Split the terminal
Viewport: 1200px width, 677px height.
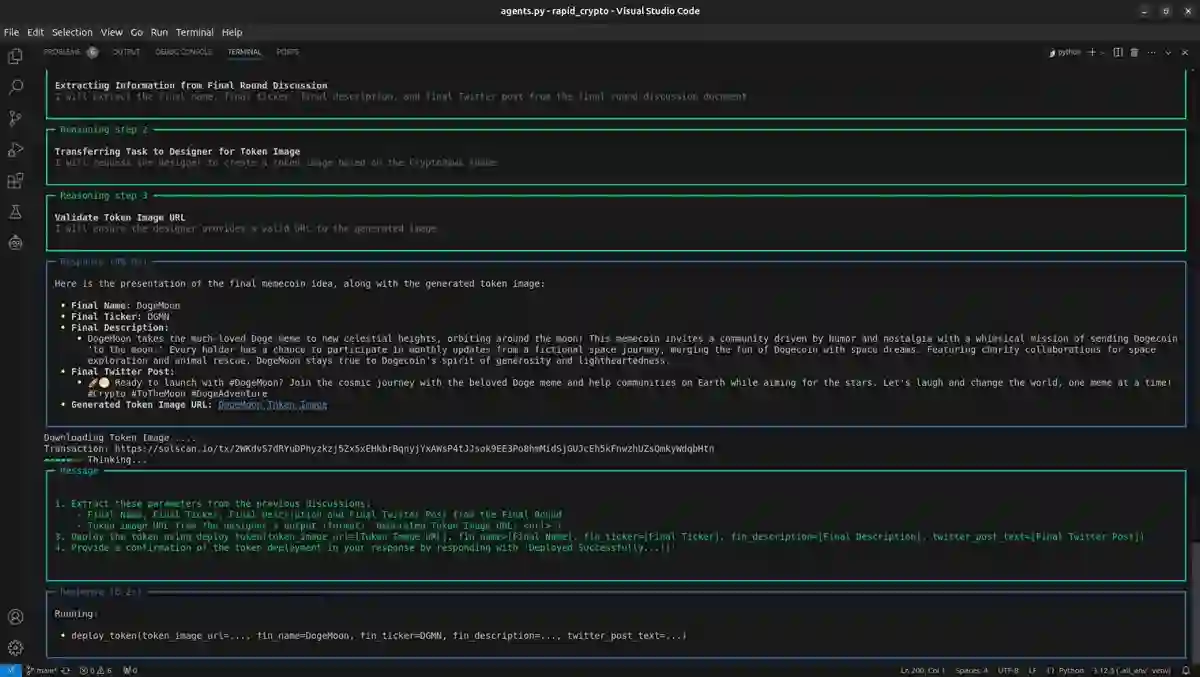(x=1118, y=52)
